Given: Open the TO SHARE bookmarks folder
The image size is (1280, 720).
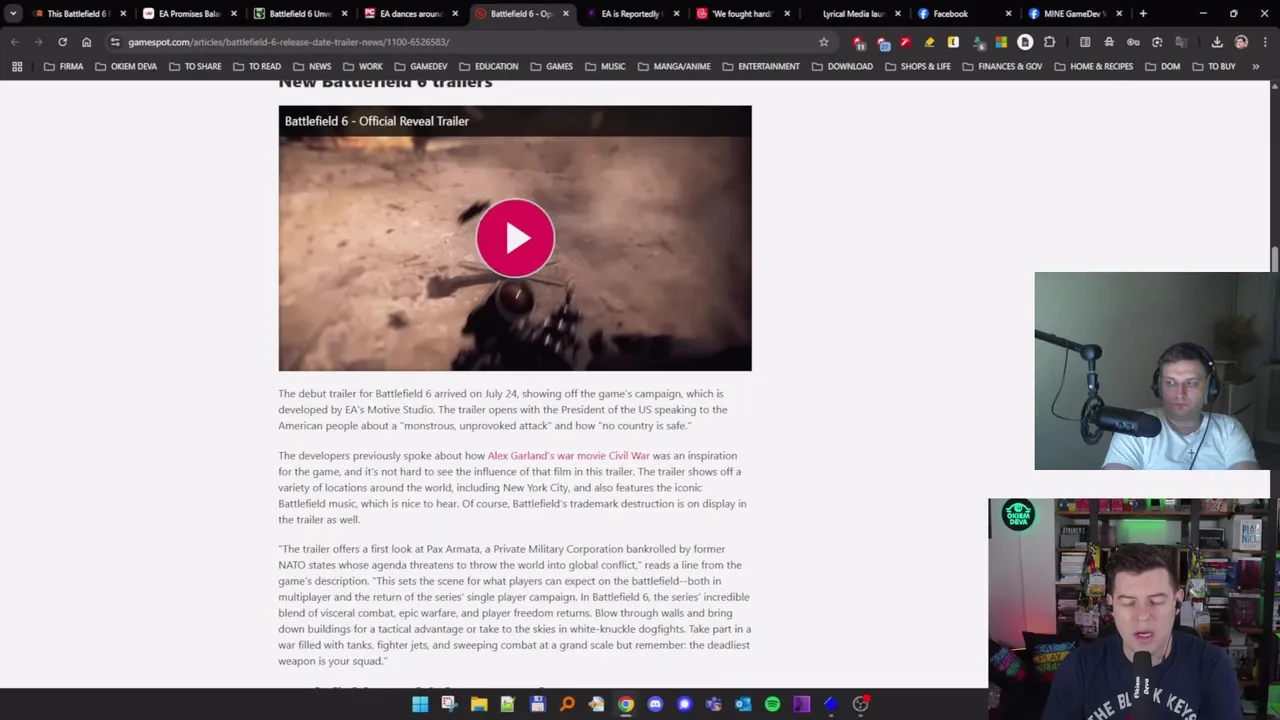Looking at the screenshot, I should click(195, 66).
